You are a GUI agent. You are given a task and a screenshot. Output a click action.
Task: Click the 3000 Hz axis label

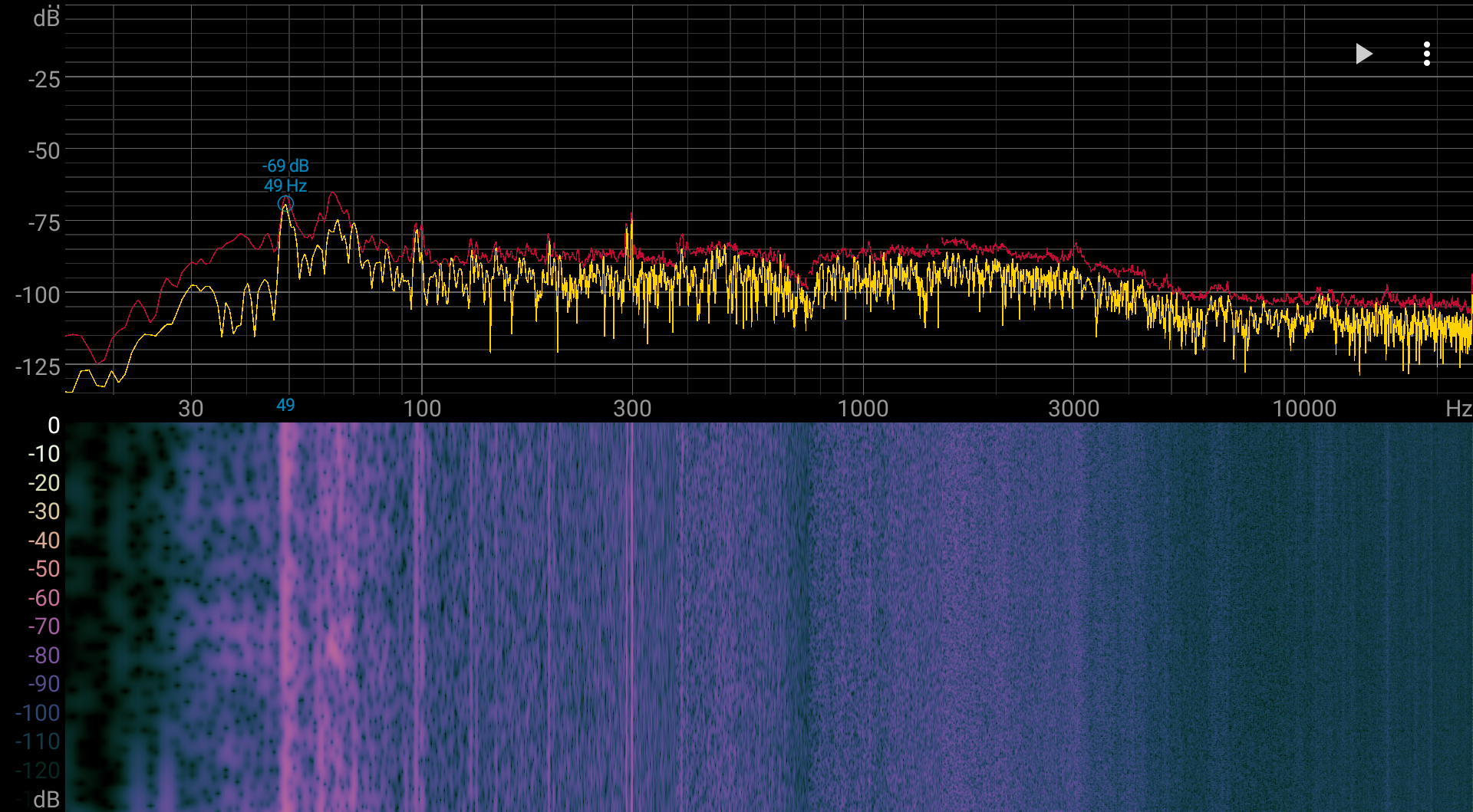point(1074,408)
